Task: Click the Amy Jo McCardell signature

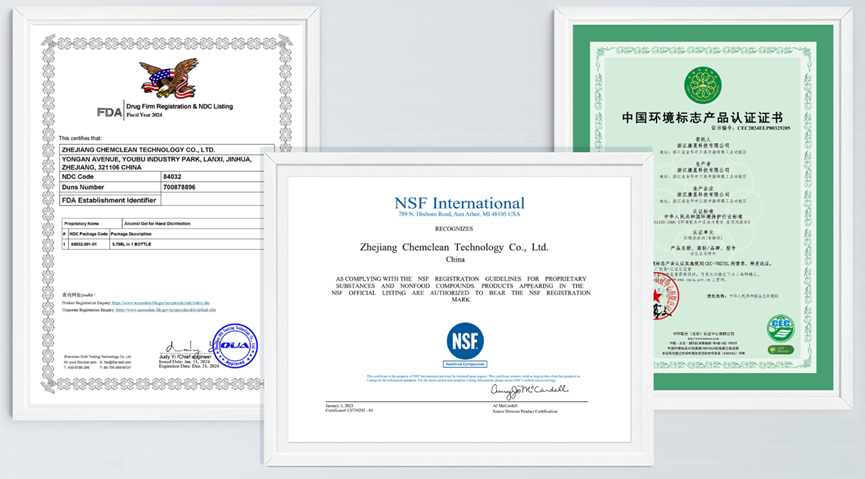Action: point(529,391)
